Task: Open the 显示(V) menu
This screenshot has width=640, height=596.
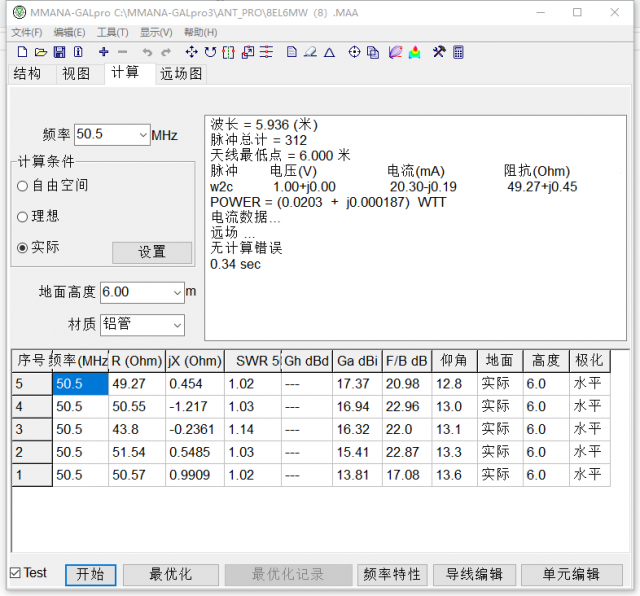Action: 156,32
